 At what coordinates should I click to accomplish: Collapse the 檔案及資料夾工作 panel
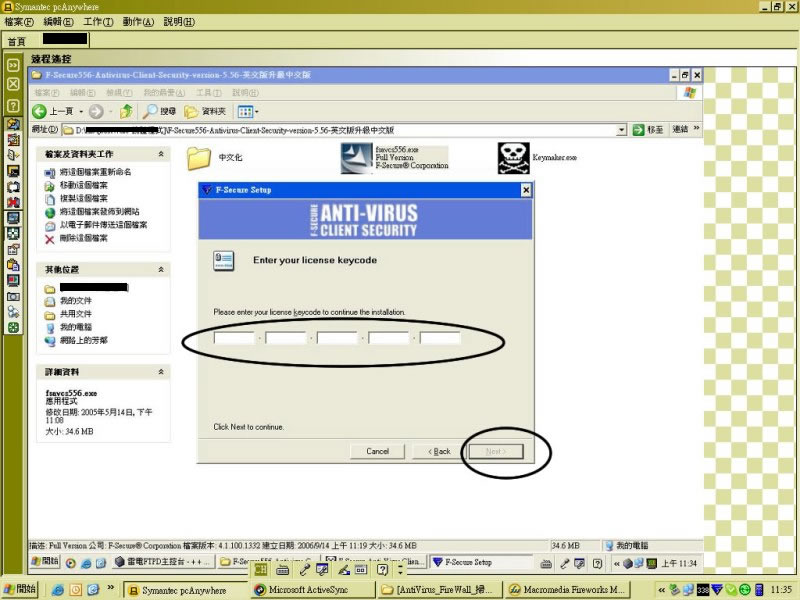click(161, 154)
